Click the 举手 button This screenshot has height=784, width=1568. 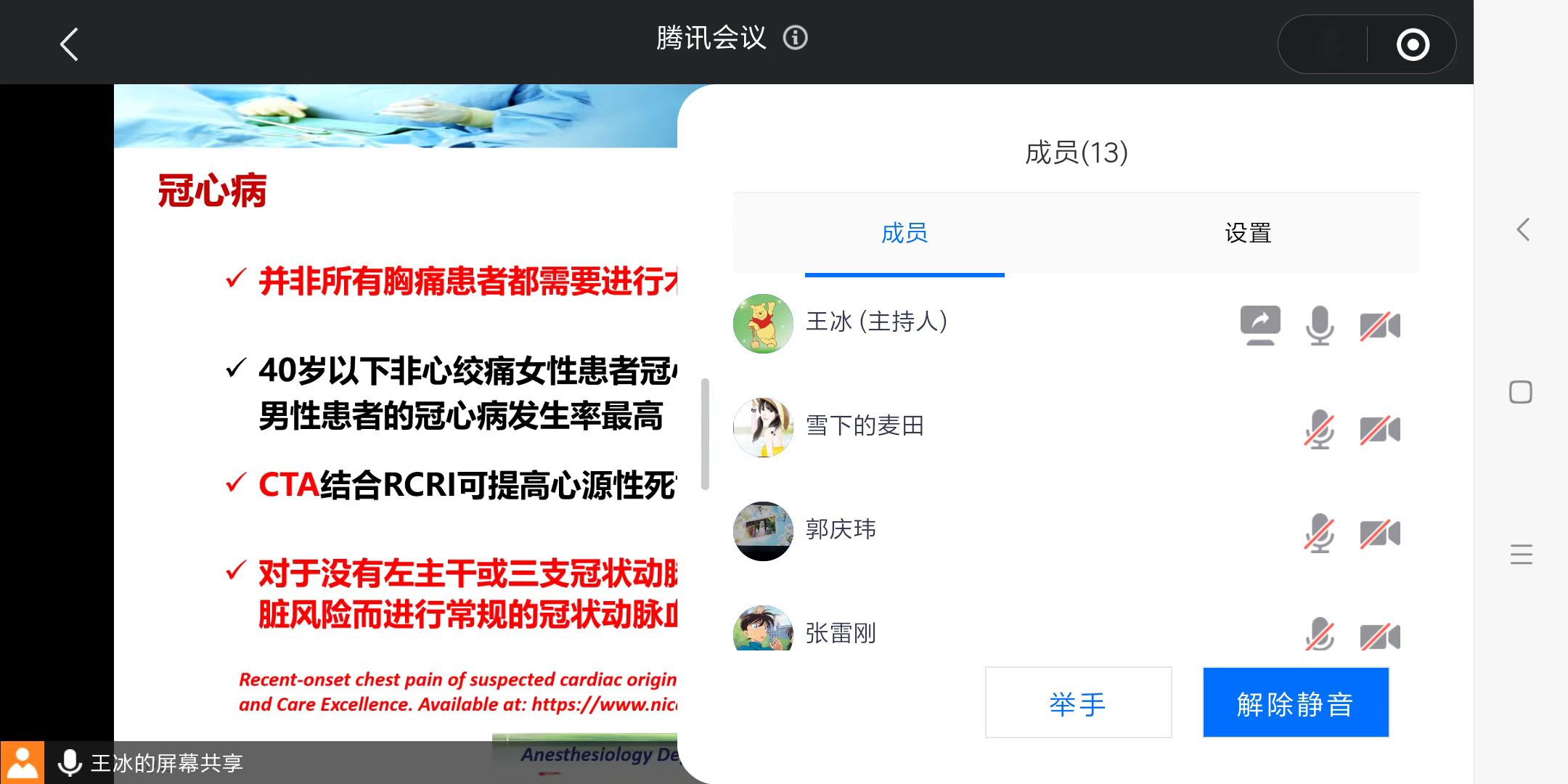tap(1078, 703)
